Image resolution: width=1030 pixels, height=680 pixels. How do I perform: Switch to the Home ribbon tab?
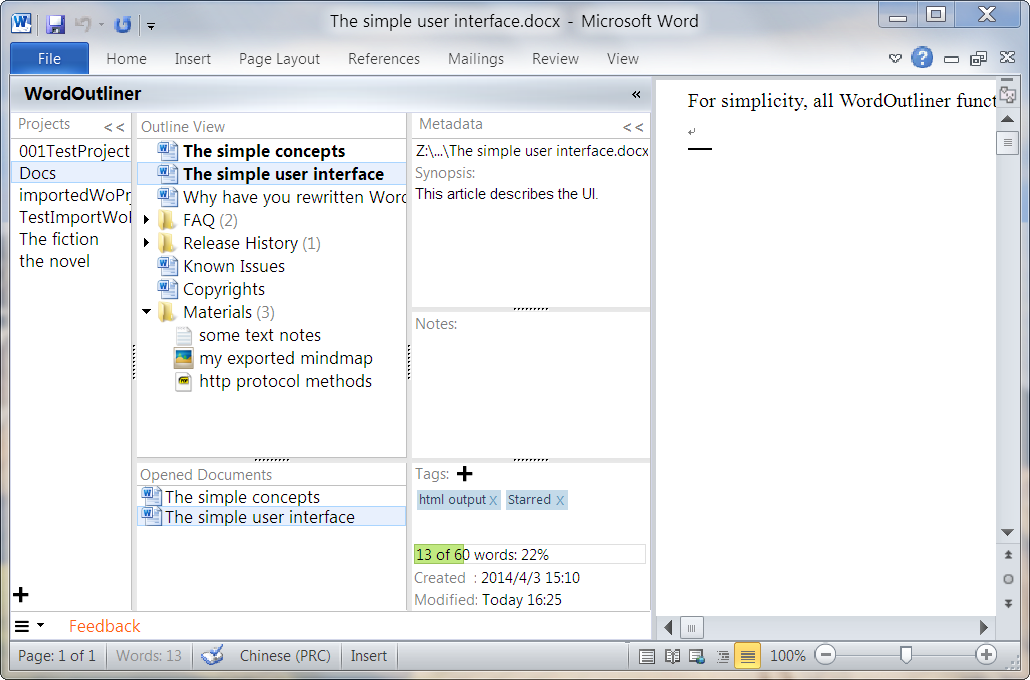126,58
